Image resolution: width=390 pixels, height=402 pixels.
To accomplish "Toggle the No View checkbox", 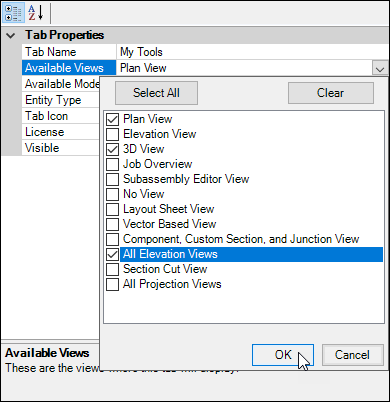I will pyautogui.click(x=112, y=194).
